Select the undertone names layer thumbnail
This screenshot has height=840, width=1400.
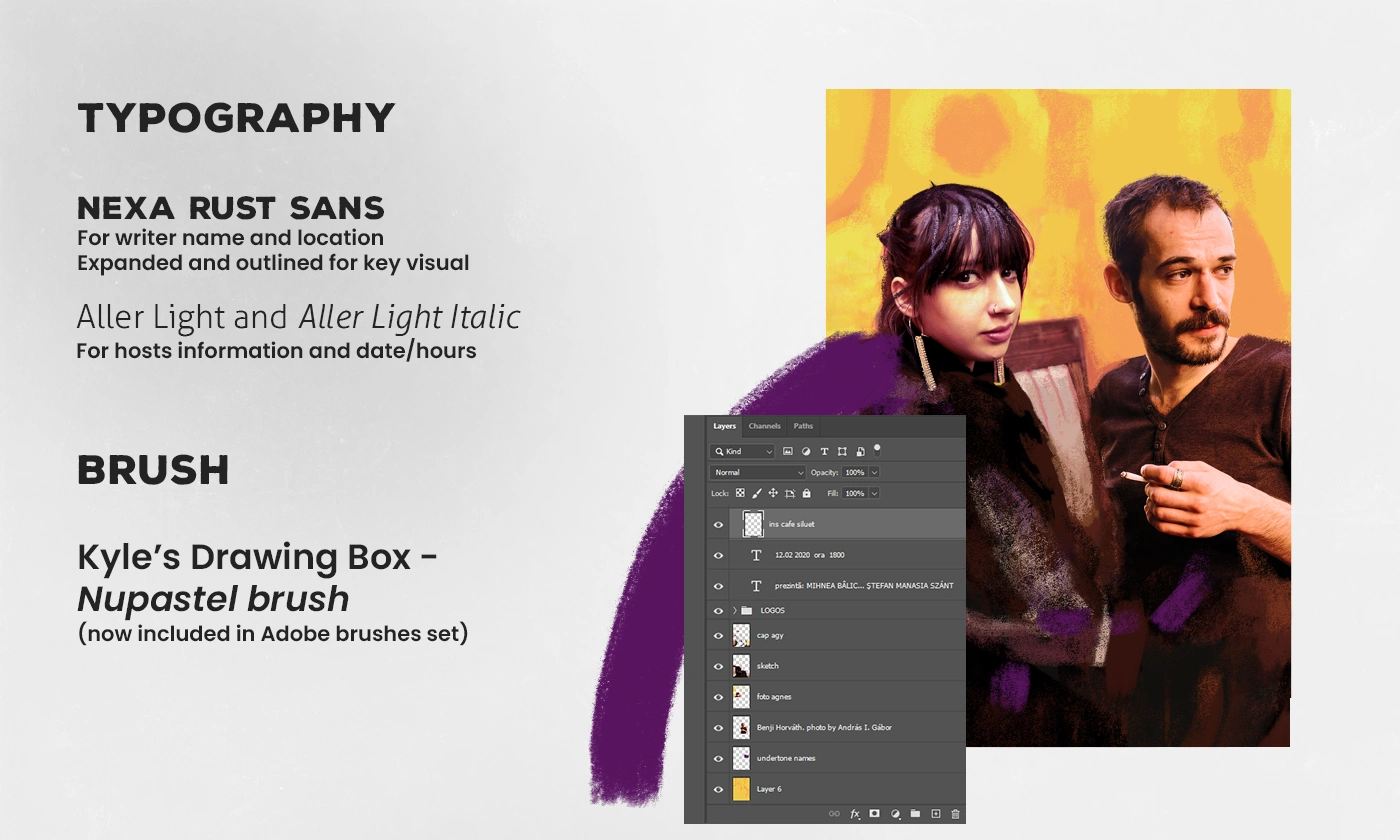click(x=741, y=758)
